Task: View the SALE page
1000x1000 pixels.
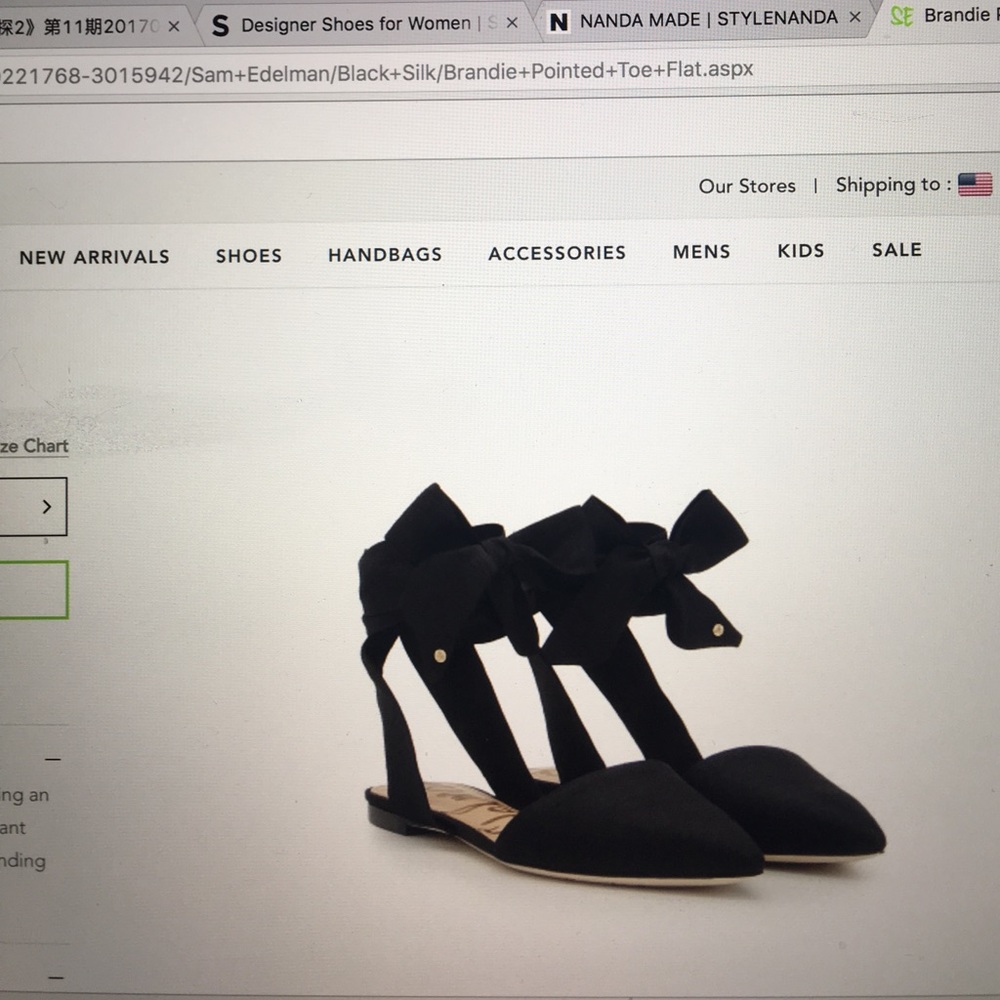Action: [x=897, y=250]
